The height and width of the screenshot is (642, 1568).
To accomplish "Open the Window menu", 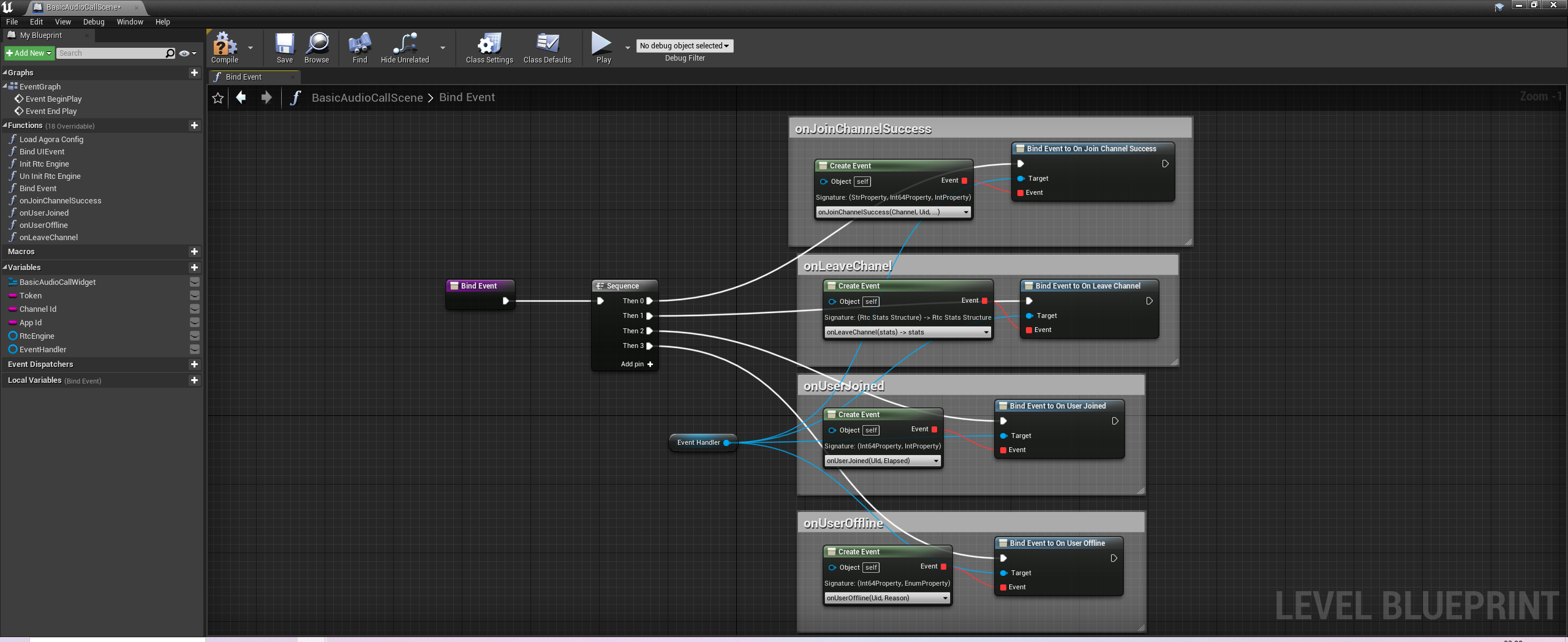I will 130,22.
